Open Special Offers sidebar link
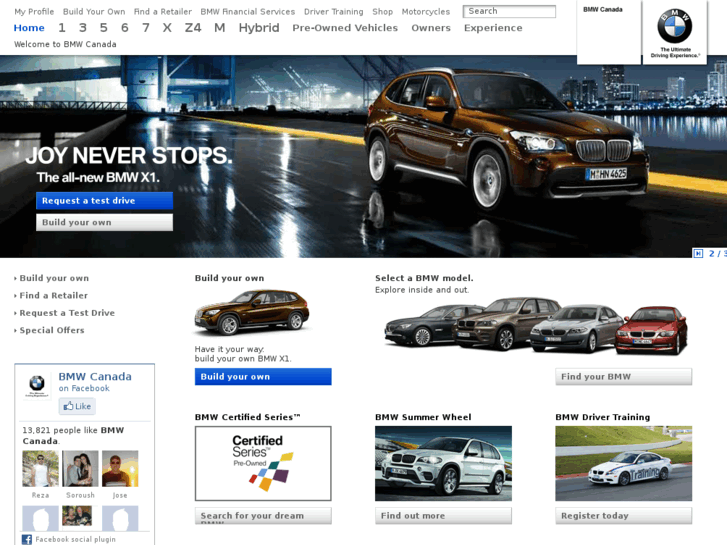This screenshot has width=727, height=545. tap(51, 330)
